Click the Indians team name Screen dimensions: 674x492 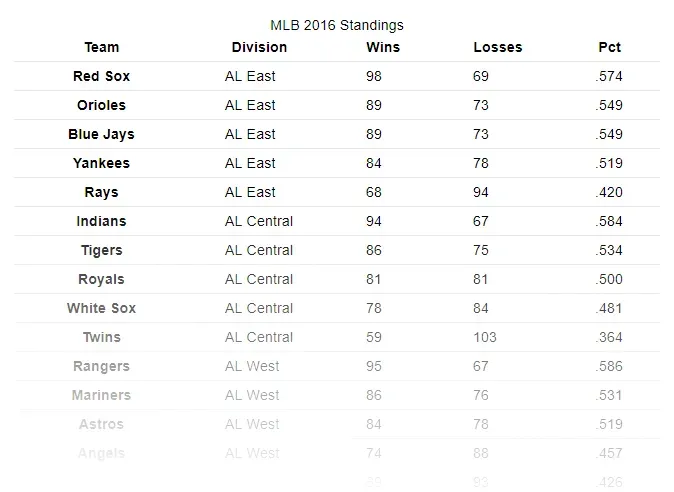(102, 221)
